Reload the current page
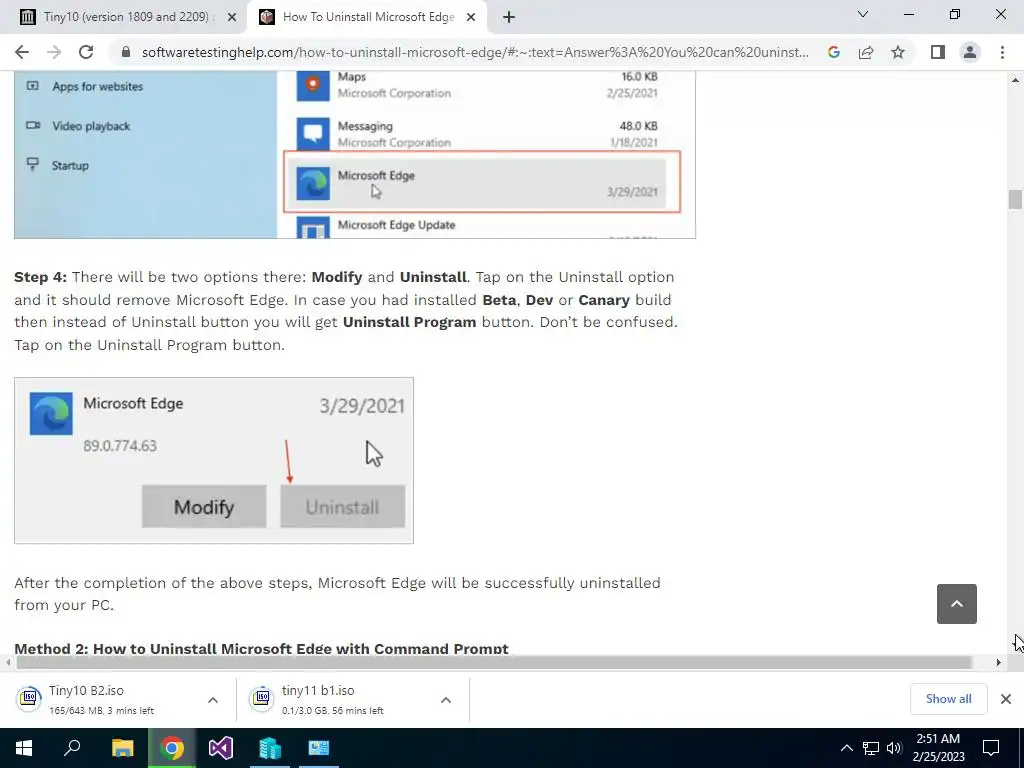1024x768 pixels. (x=86, y=52)
